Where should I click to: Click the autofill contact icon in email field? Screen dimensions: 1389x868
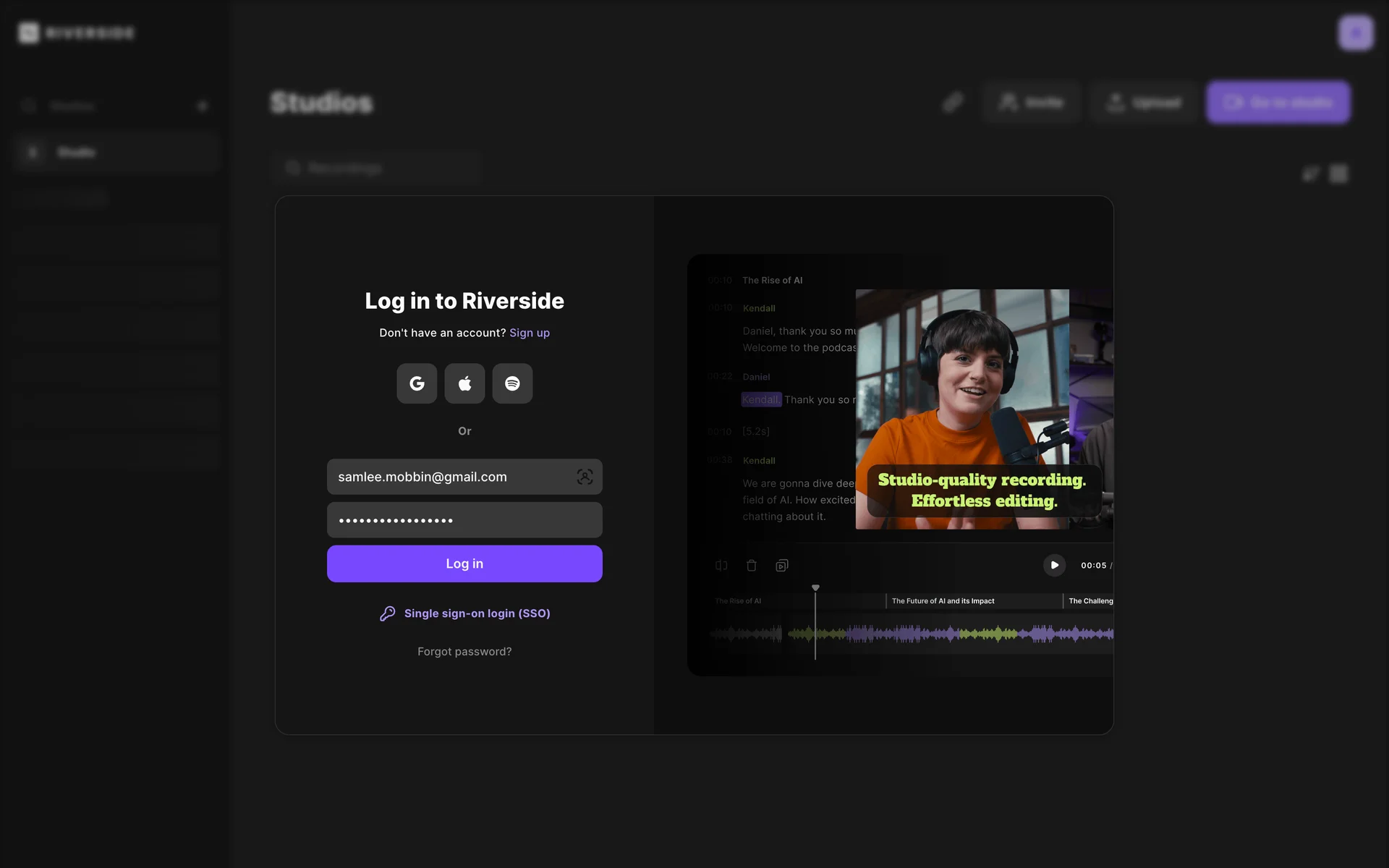click(x=585, y=477)
